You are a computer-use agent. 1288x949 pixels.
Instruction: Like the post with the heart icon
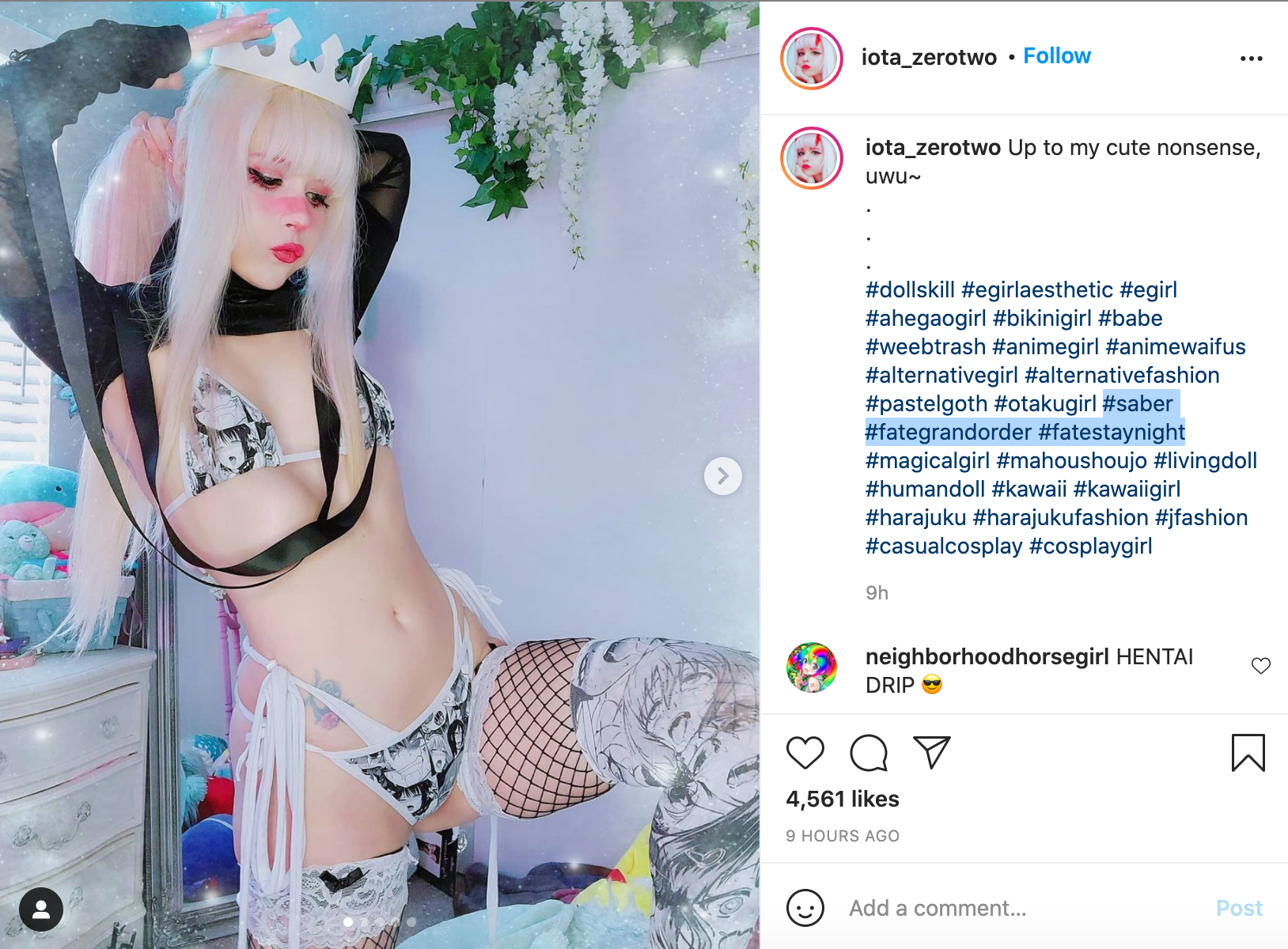pos(805,753)
